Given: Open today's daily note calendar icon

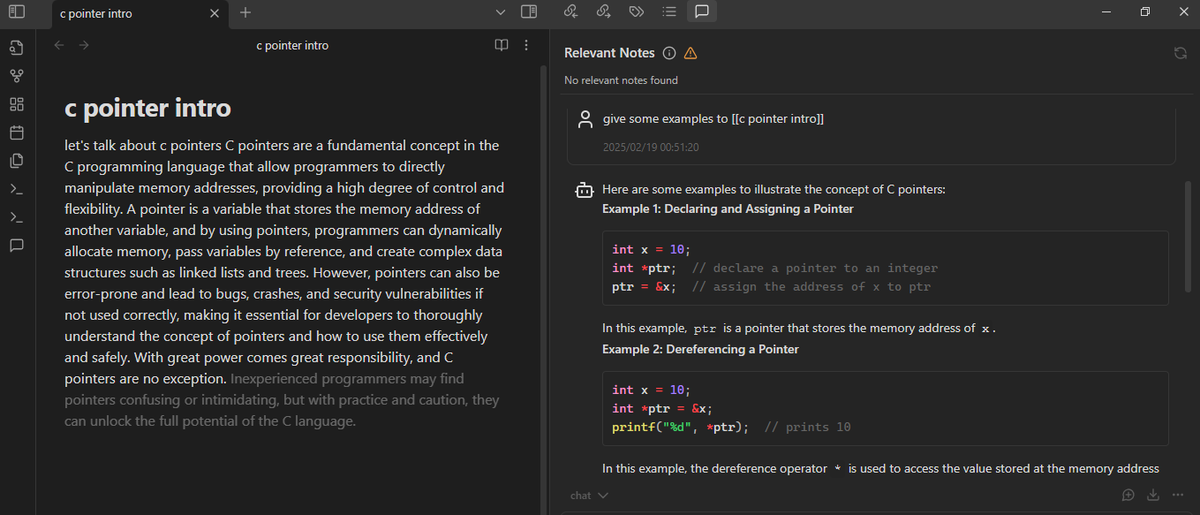Looking at the screenshot, I should 16,132.
